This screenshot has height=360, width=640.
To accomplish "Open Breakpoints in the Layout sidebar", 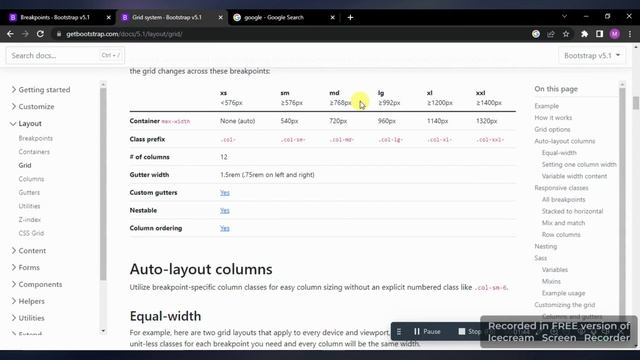I will [36, 138].
